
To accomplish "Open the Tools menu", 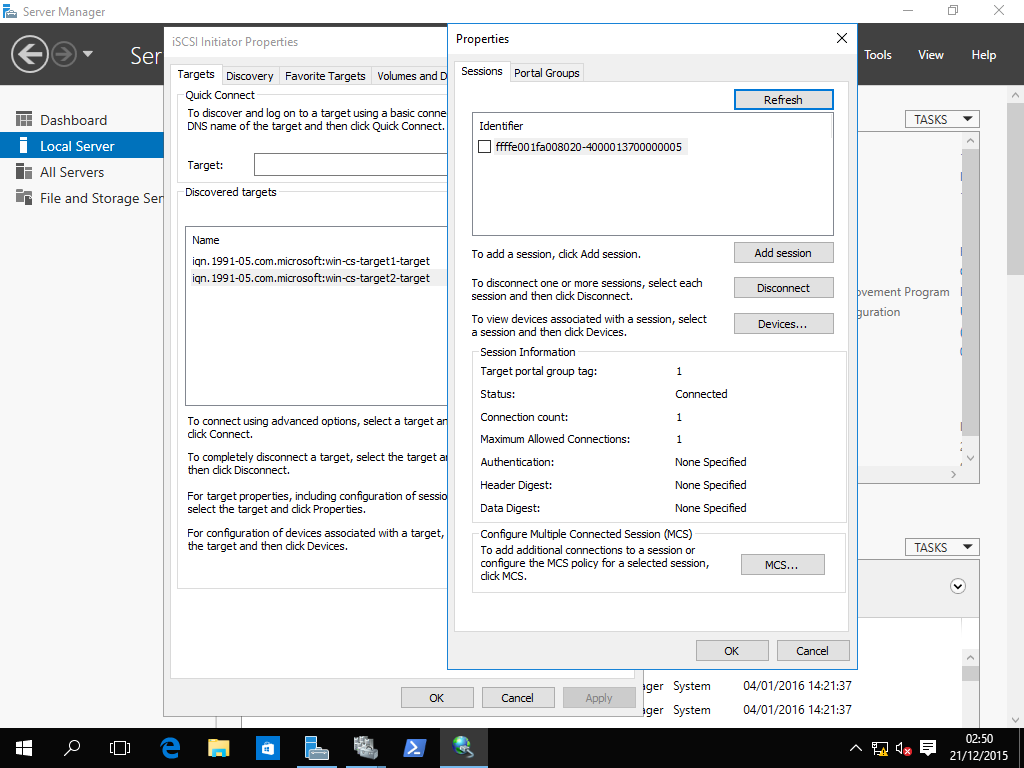I will pyautogui.click(x=878, y=55).
